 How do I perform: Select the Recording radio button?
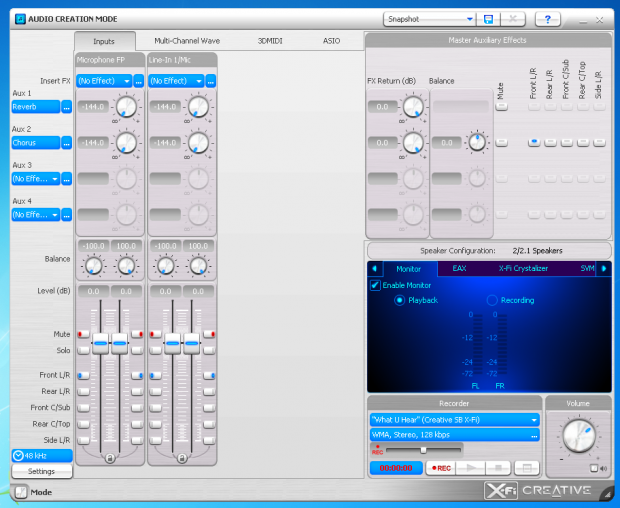click(x=492, y=300)
